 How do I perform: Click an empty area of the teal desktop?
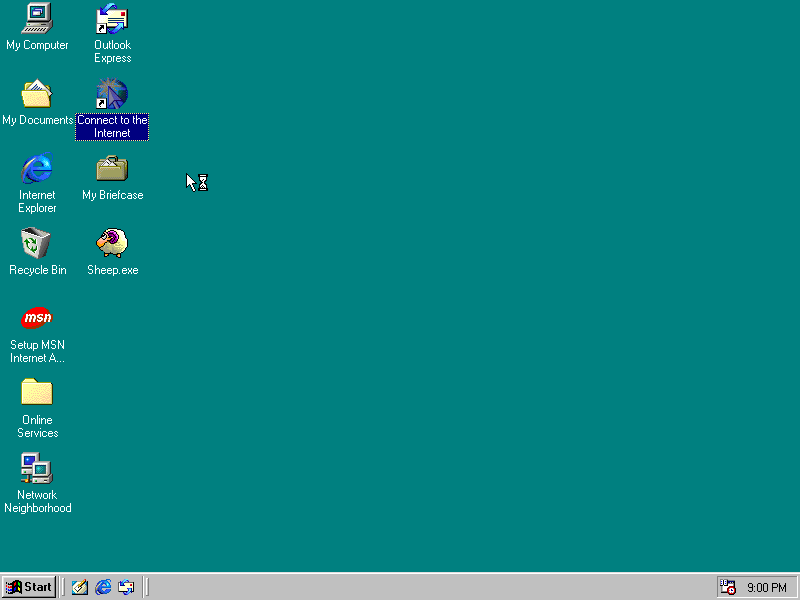[450, 300]
